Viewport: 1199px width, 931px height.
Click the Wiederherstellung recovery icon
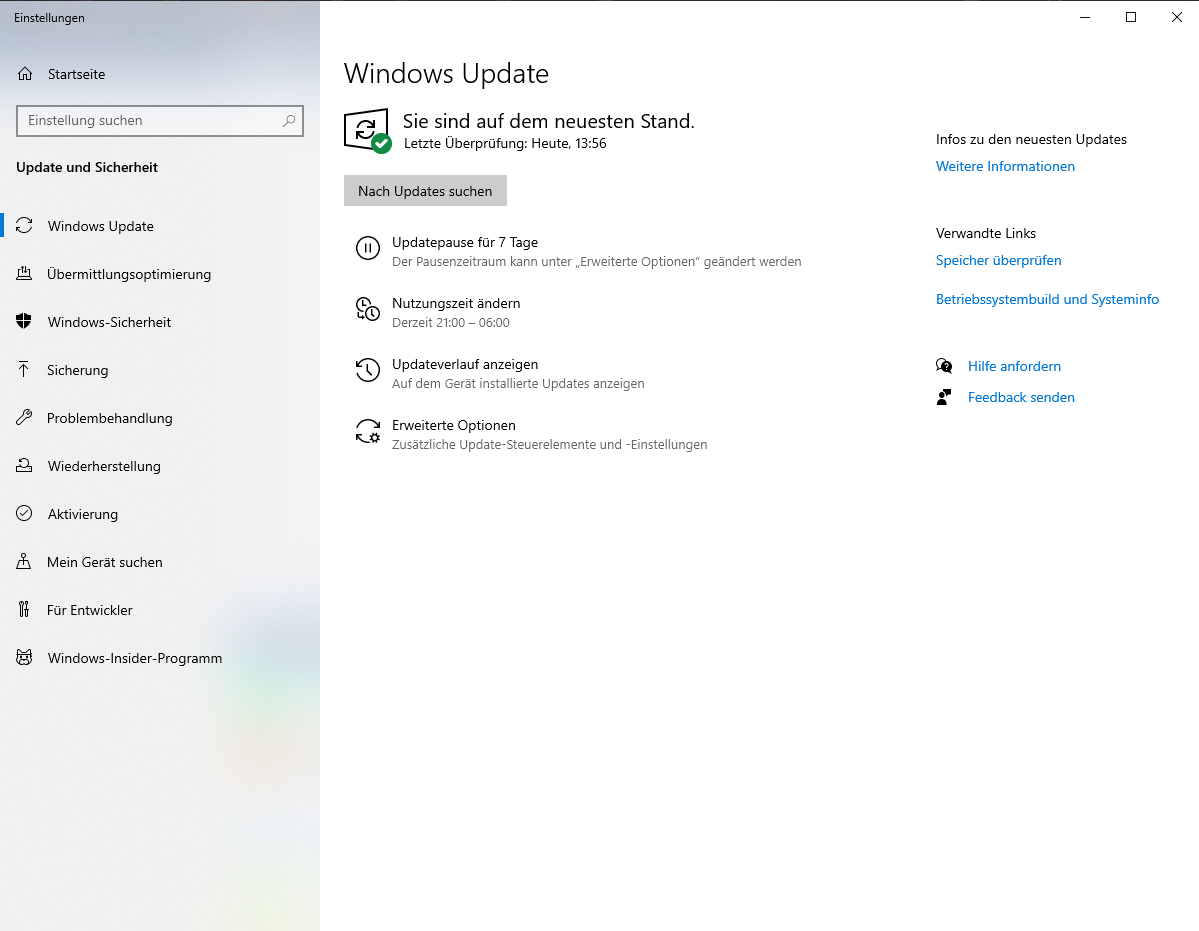(24, 466)
